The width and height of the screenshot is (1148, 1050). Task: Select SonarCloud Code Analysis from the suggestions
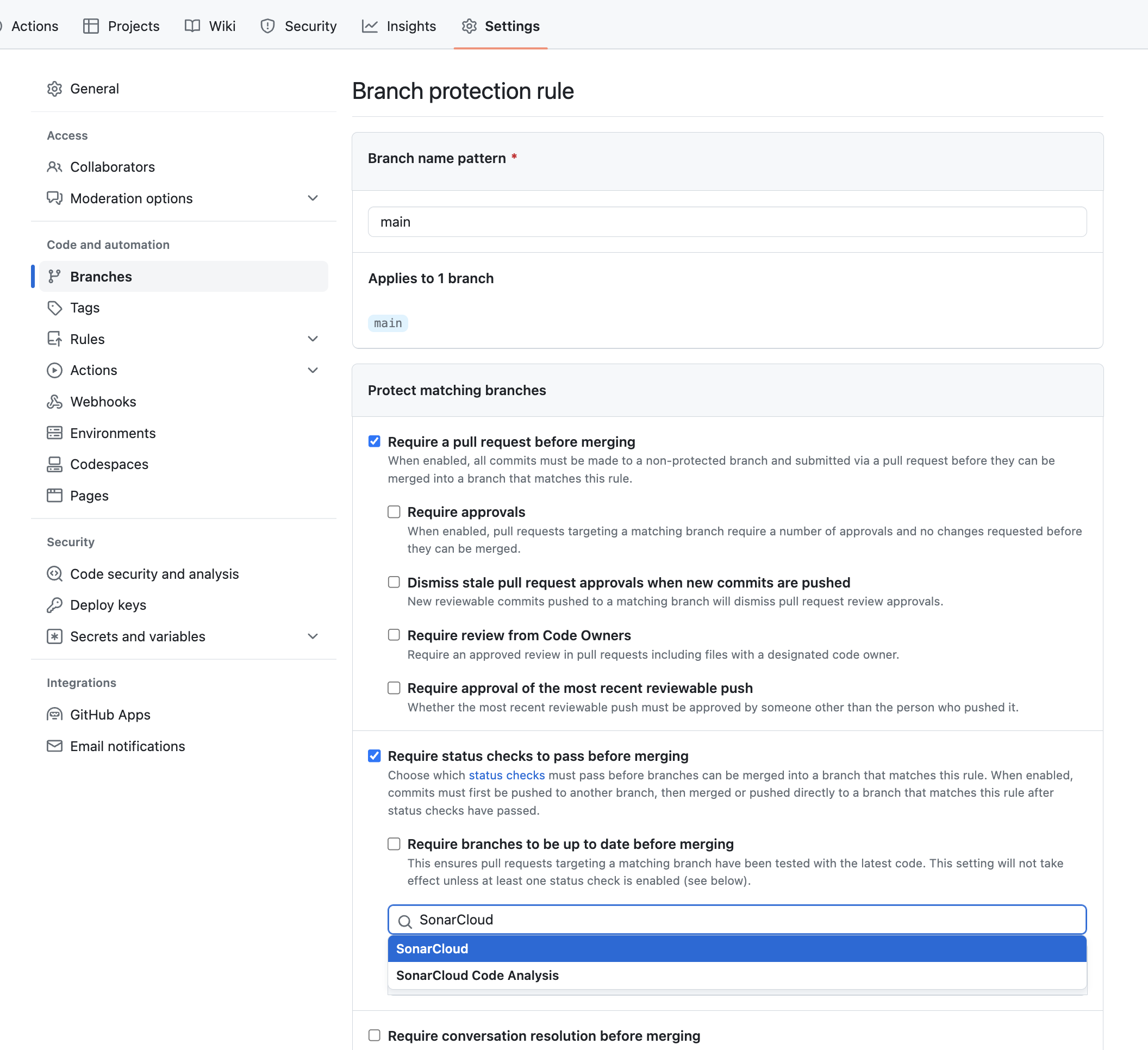[477, 975]
